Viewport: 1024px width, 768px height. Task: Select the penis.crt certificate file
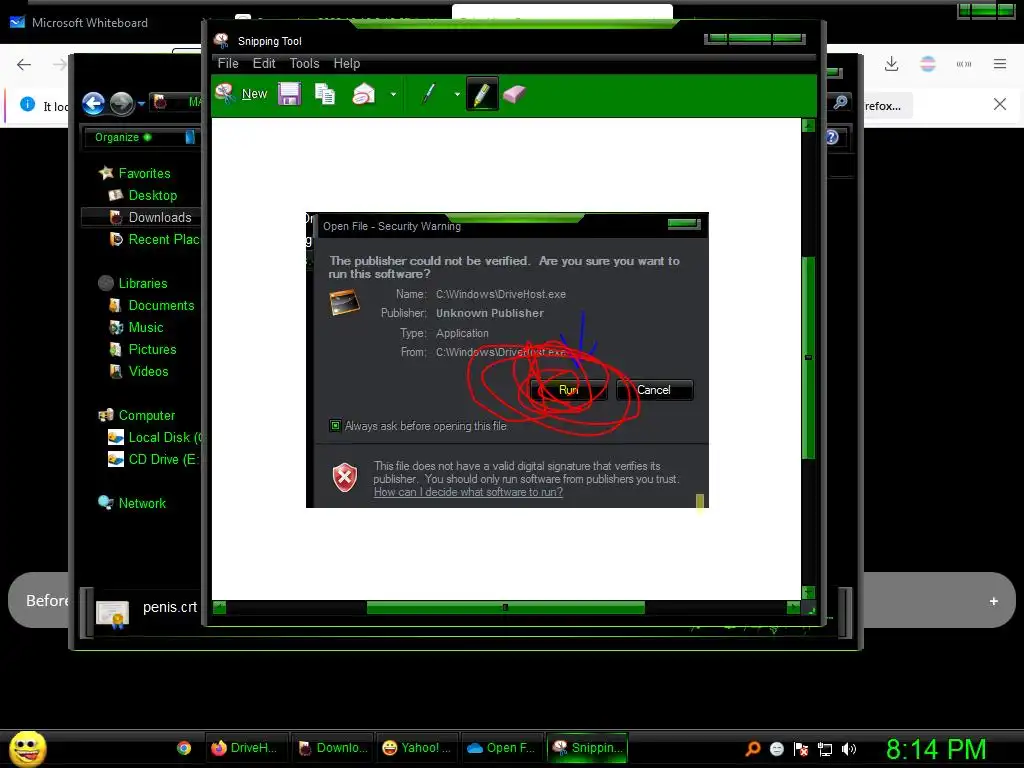[148, 611]
